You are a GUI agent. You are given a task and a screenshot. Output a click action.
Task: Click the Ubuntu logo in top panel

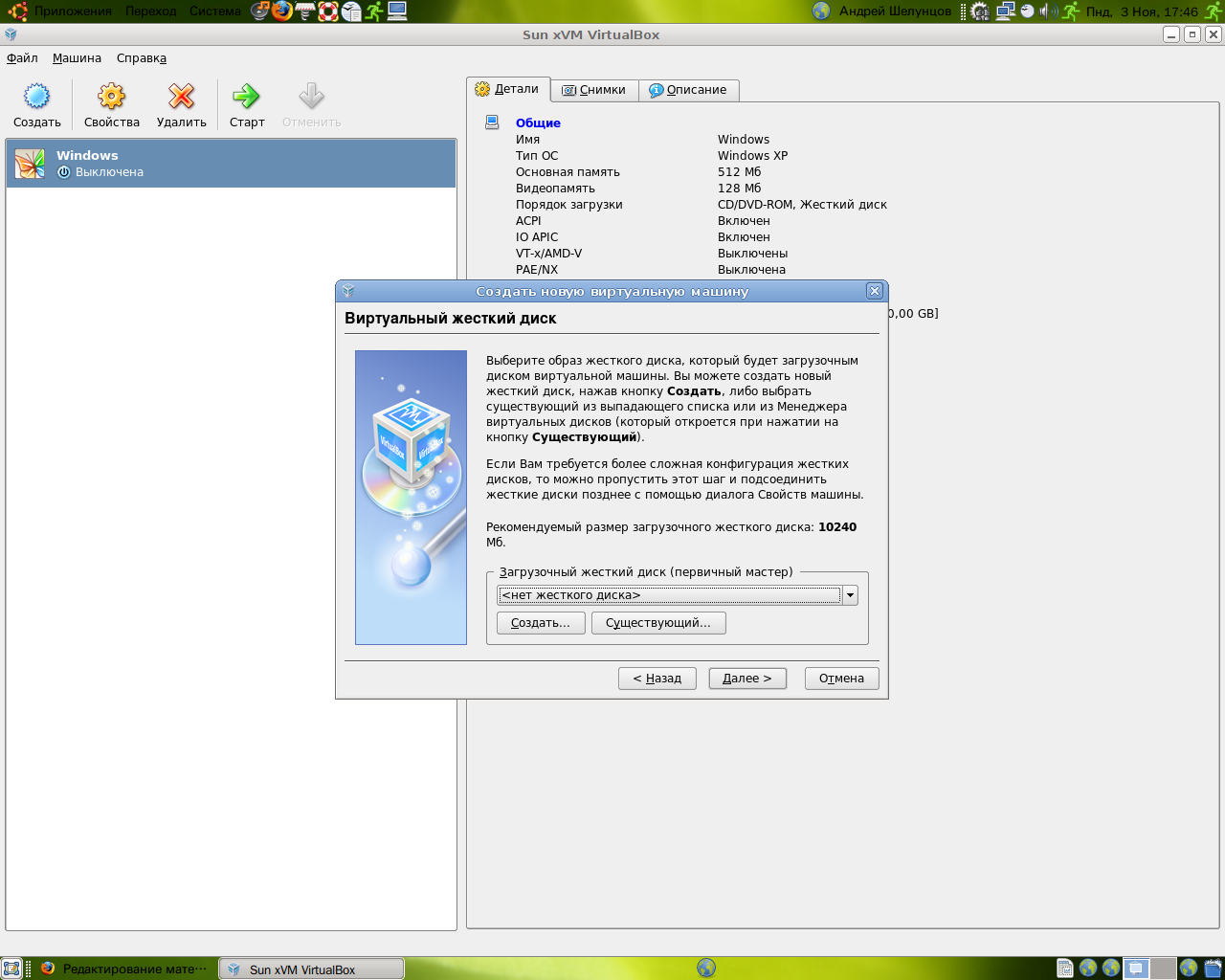point(17,11)
